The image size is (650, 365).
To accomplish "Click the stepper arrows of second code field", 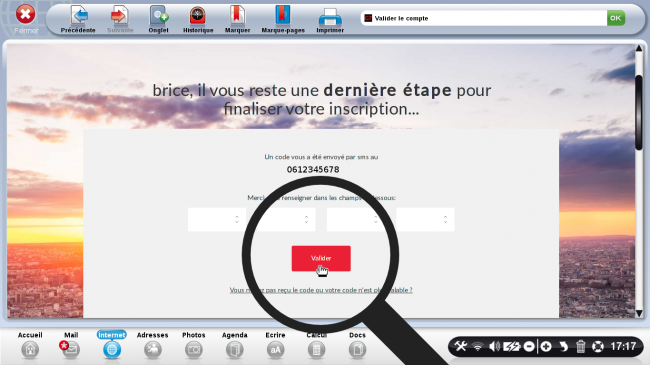I will [306, 219].
